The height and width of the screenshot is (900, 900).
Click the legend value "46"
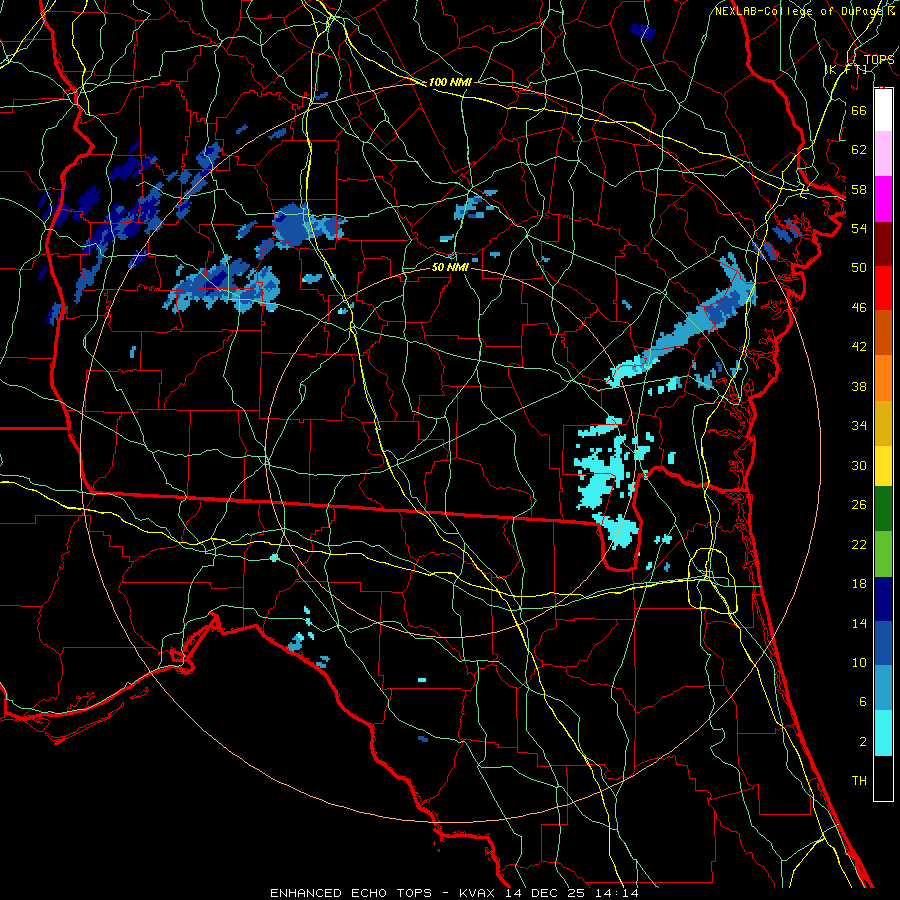click(x=859, y=307)
